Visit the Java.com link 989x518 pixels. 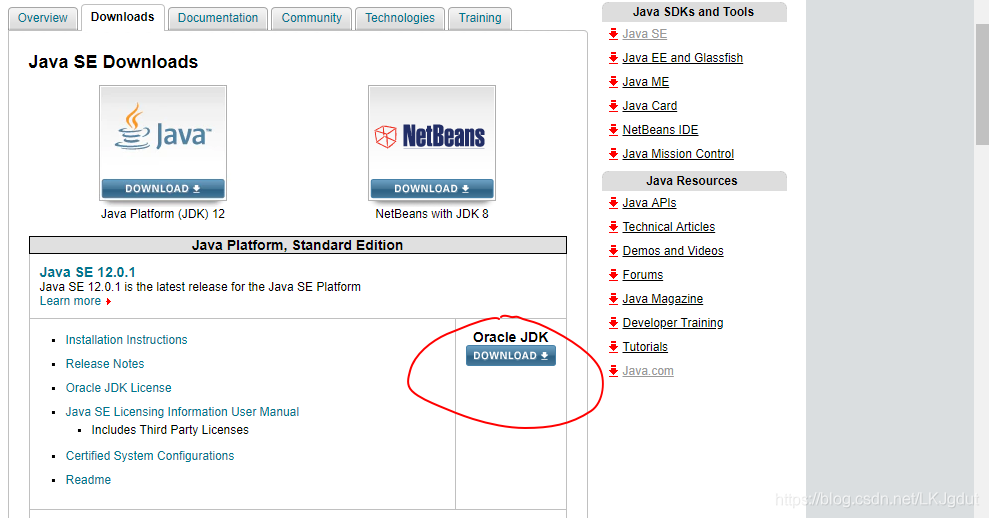tap(648, 371)
